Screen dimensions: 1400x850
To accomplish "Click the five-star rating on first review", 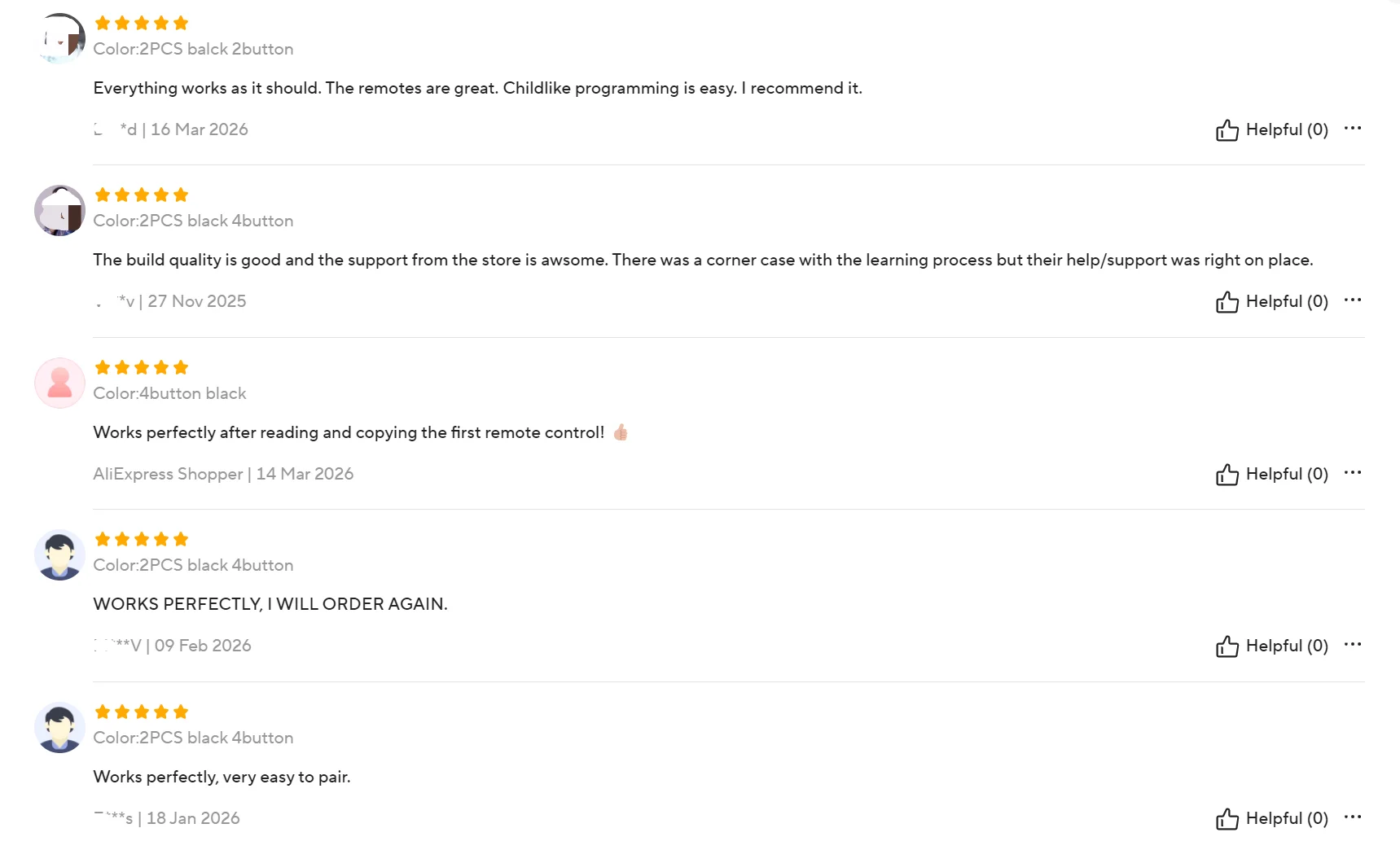I will click(x=142, y=23).
